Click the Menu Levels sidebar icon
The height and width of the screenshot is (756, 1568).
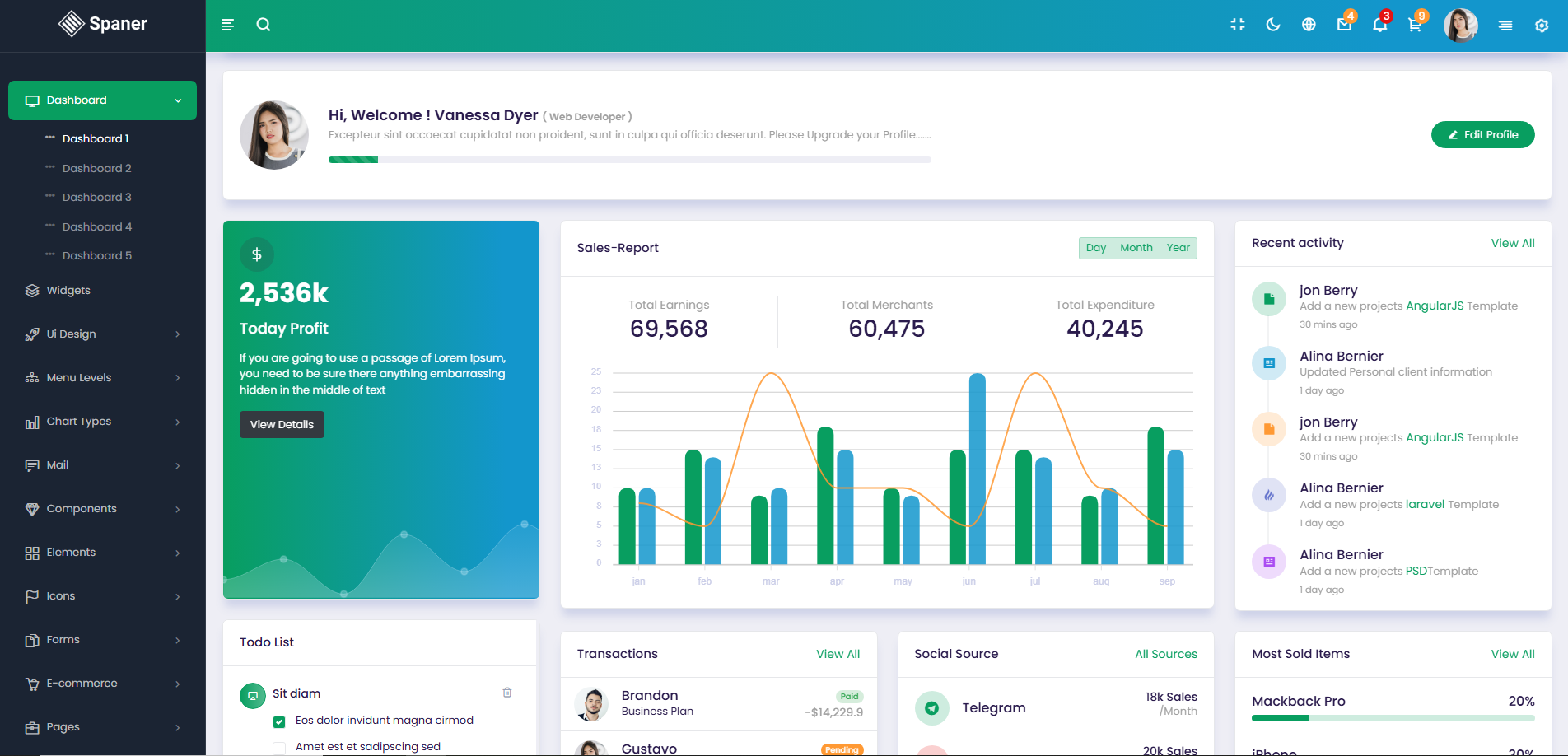coord(32,378)
